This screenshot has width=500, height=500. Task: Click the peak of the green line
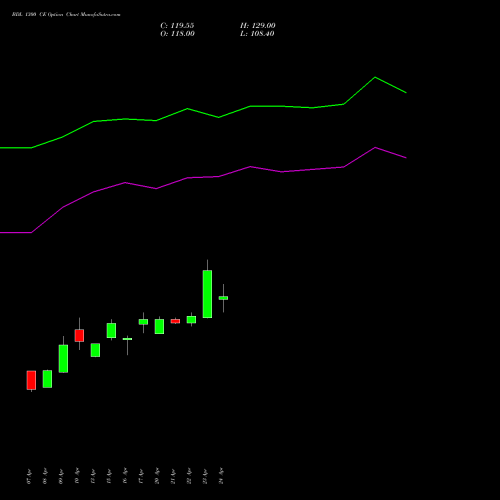[375, 77]
